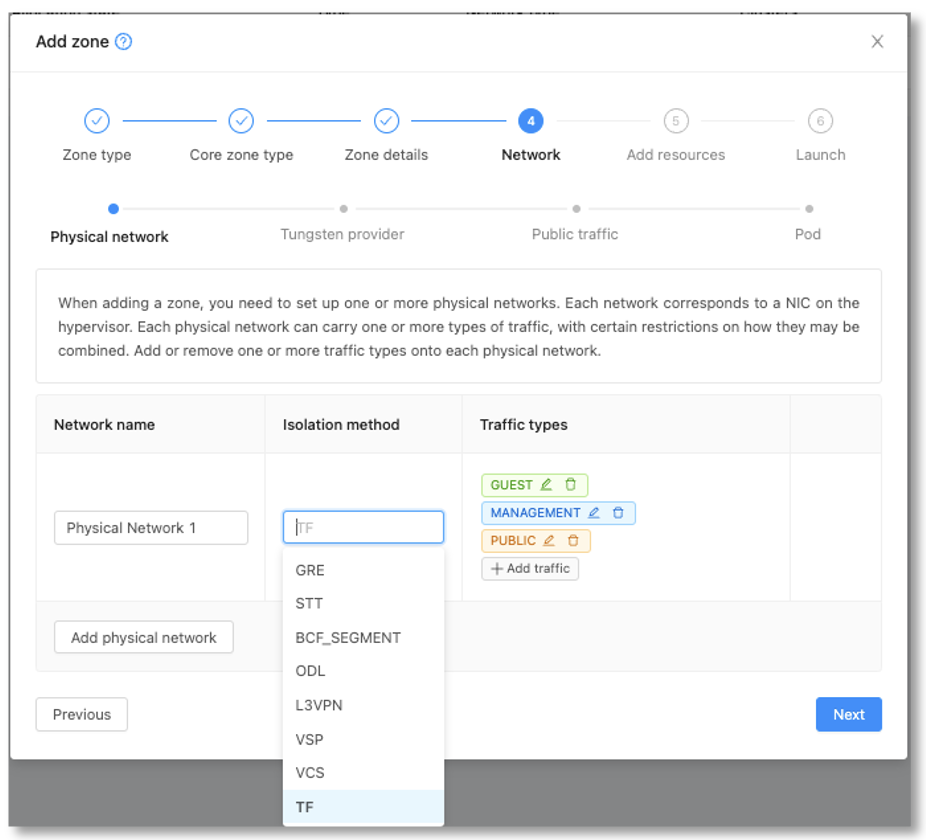The height and width of the screenshot is (840, 926).
Task: Click the Add resources step label
Action: pyautogui.click(x=676, y=155)
